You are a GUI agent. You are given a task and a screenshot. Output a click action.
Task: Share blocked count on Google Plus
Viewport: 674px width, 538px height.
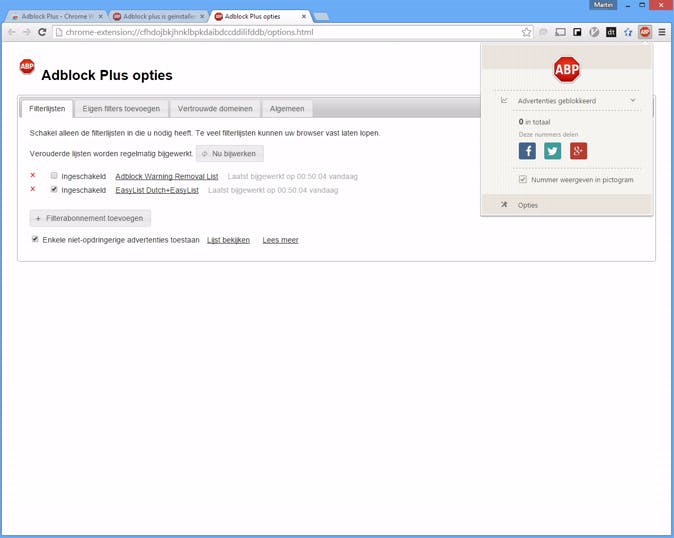pyautogui.click(x=578, y=151)
